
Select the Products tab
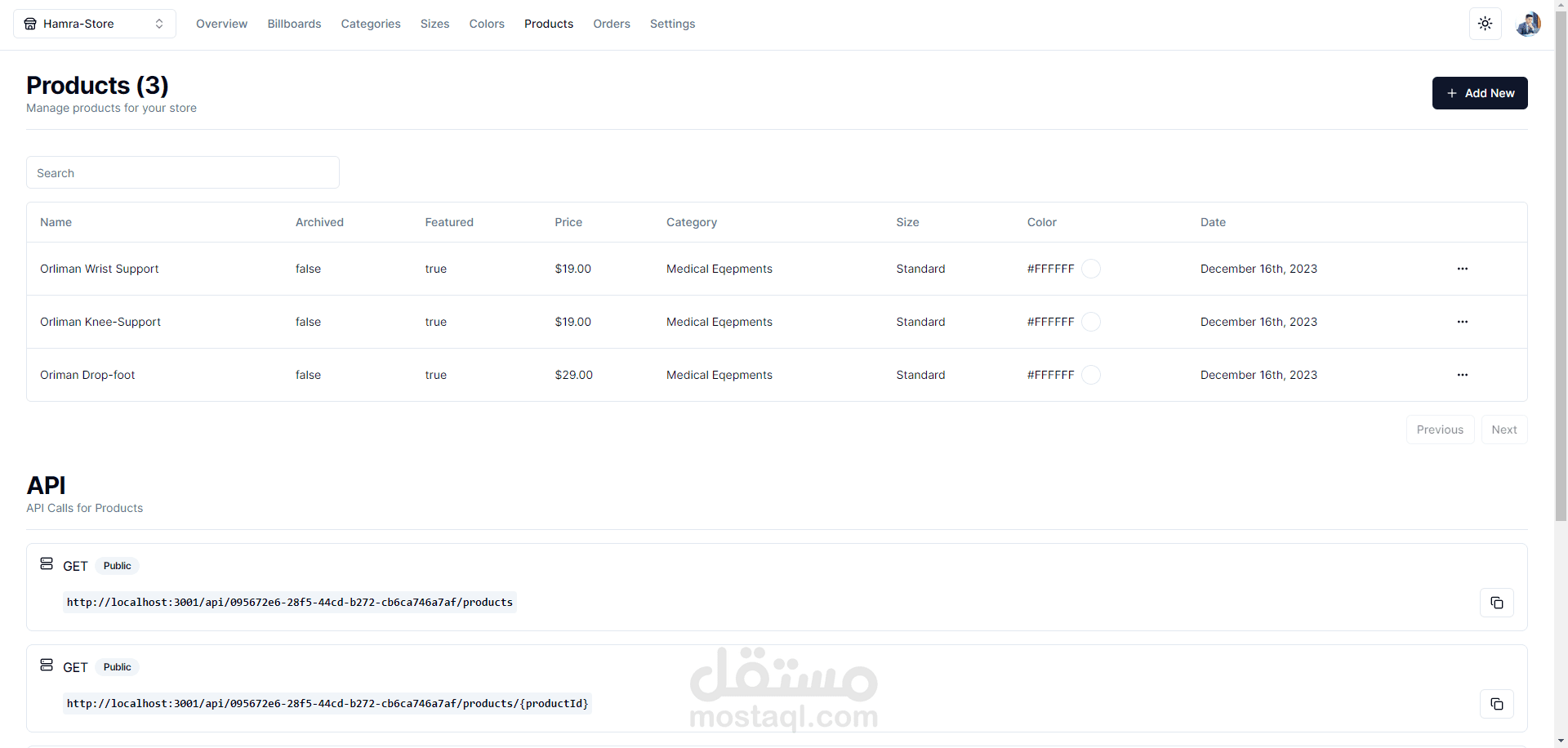[549, 24]
